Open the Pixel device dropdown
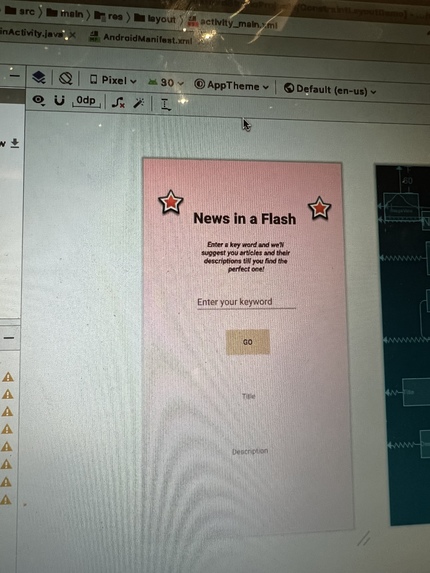 [x=113, y=80]
